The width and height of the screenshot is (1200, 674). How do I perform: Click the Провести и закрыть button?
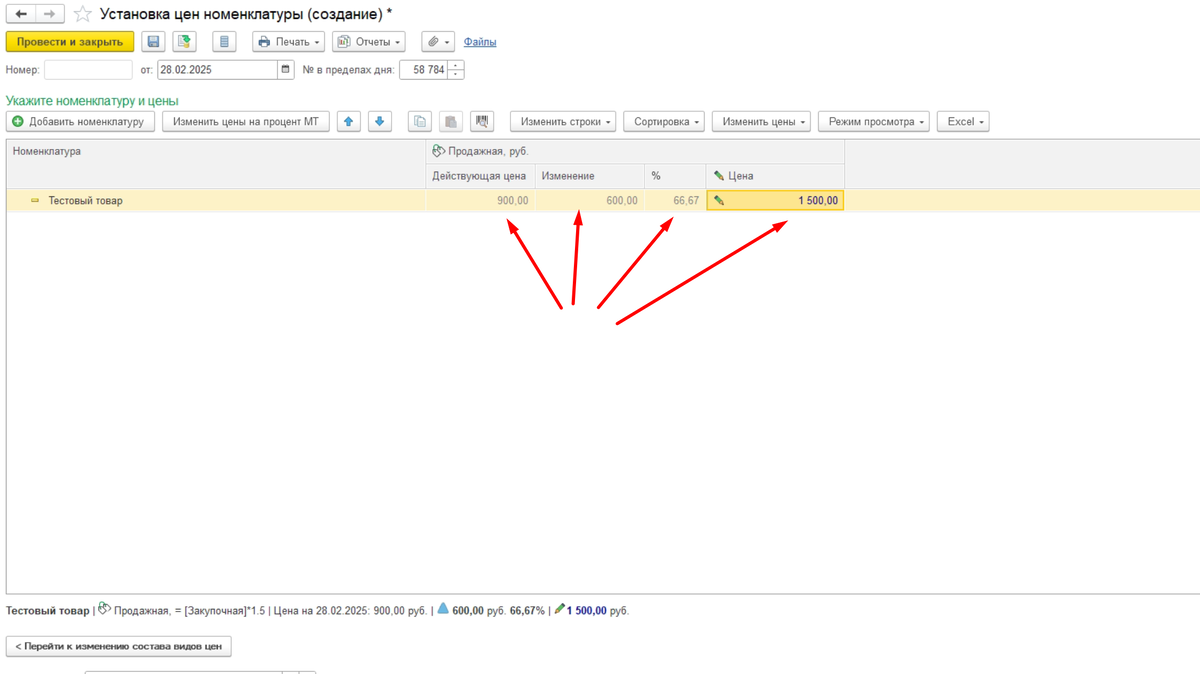[70, 42]
